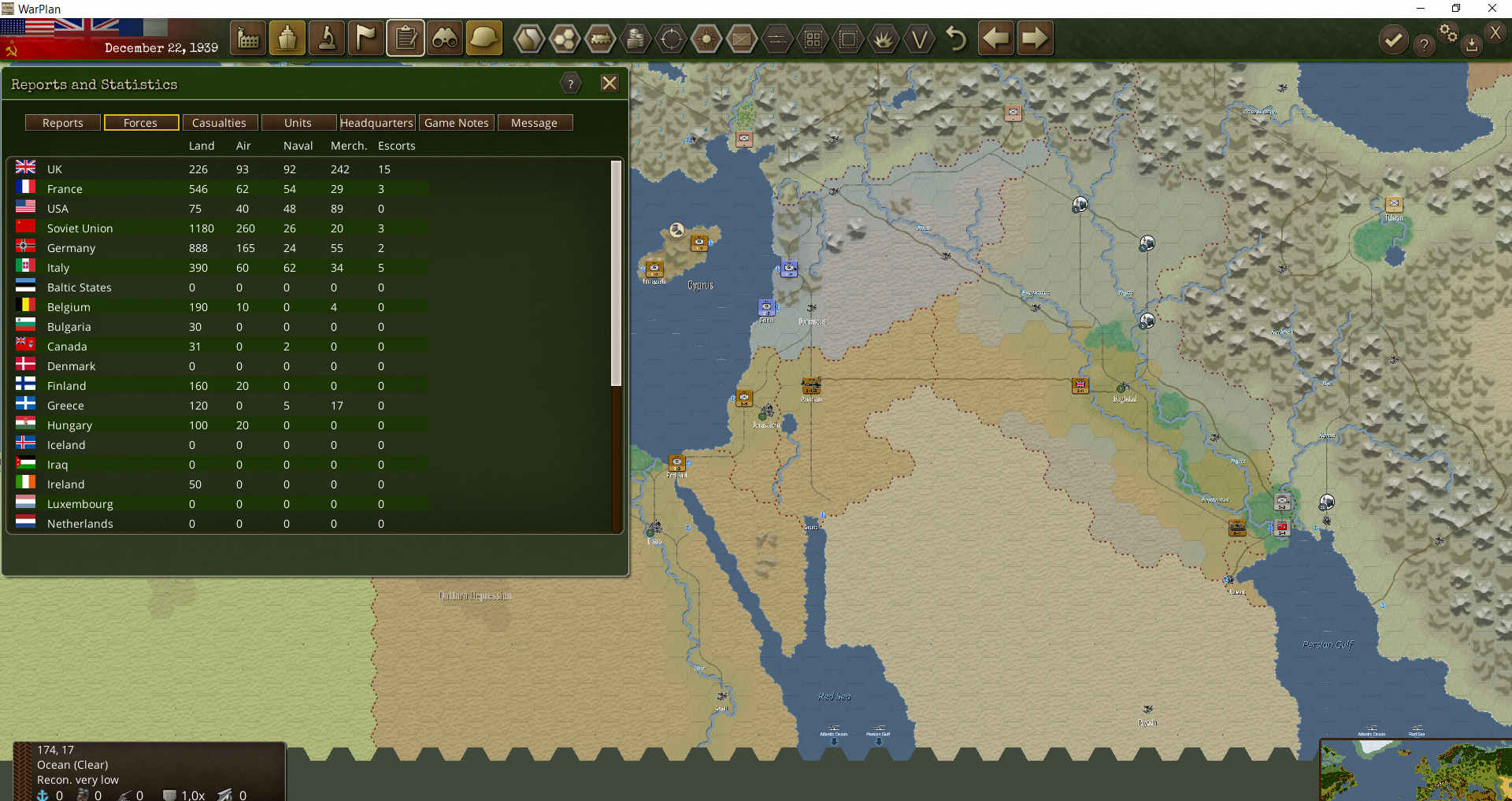This screenshot has width=1512, height=801.
Task: Select the Forces tab
Action: 141,123
